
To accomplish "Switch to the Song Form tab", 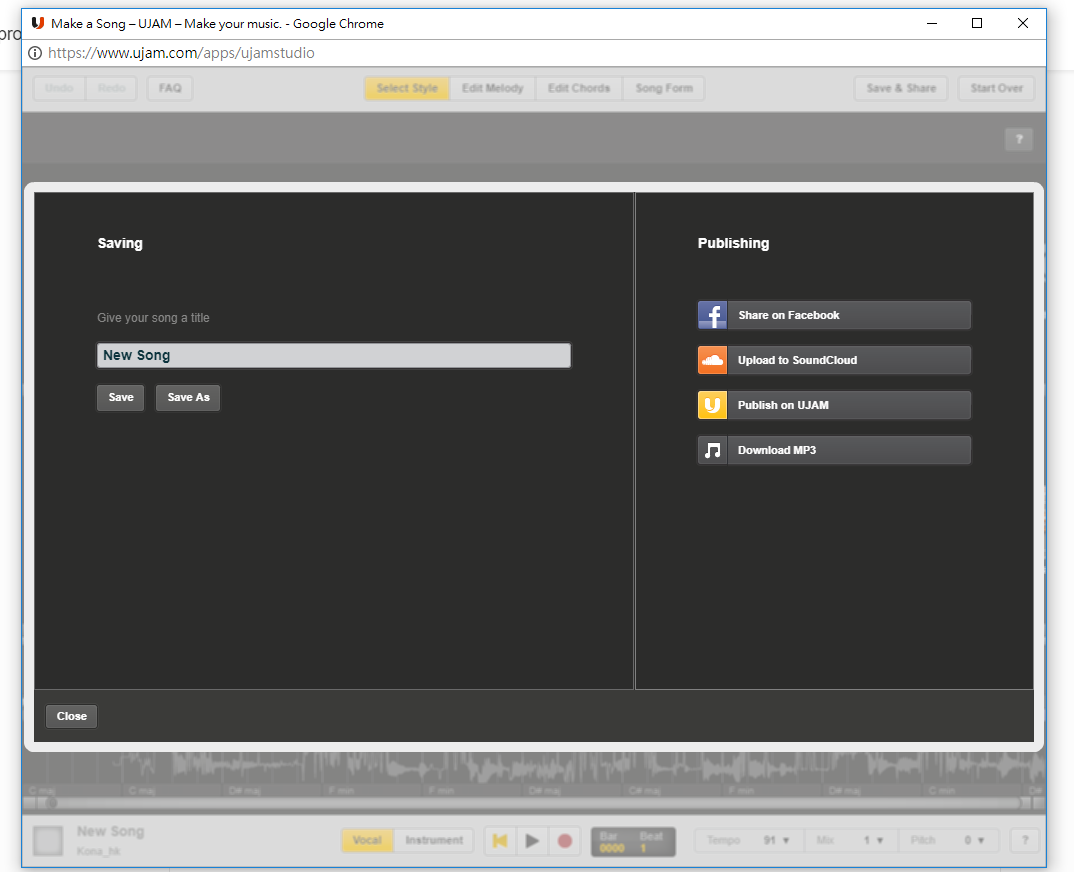I will click(664, 88).
